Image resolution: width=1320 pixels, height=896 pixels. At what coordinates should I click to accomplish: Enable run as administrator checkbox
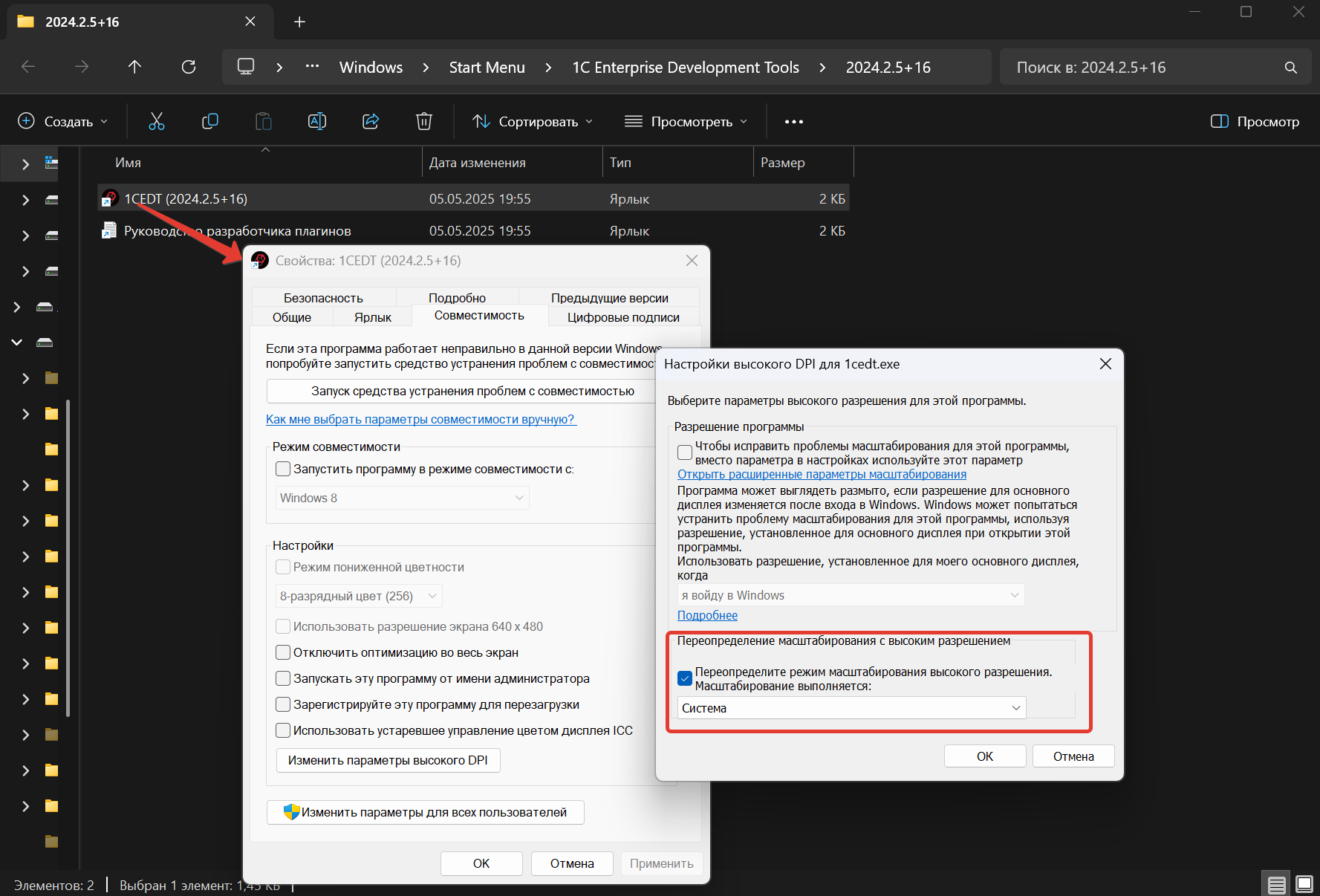click(x=283, y=678)
